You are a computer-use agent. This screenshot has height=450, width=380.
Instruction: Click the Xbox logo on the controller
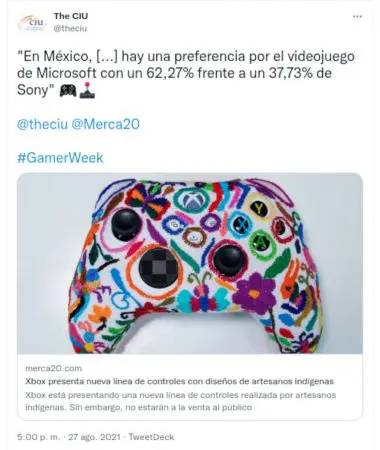pyautogui.click(x=191, y=200)
